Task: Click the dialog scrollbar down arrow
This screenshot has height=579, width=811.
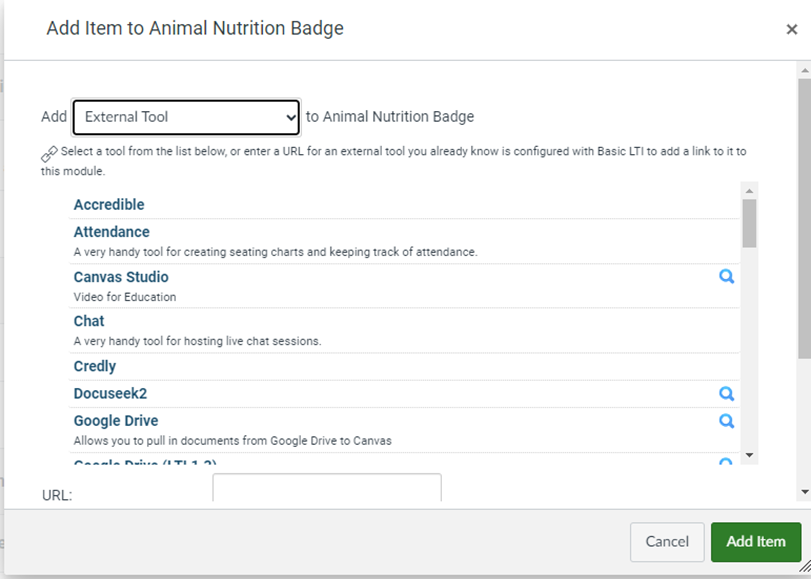Action: [804, 492]
